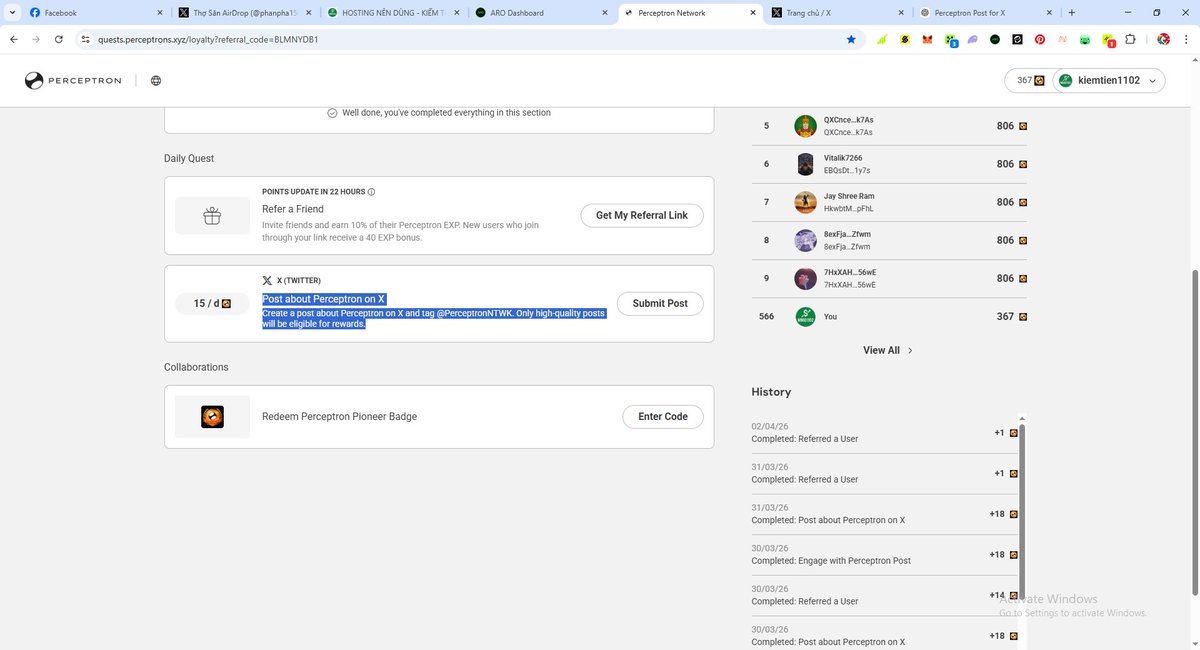
Task: Open the orange N extension icon
Action: tap(1062, 40)
